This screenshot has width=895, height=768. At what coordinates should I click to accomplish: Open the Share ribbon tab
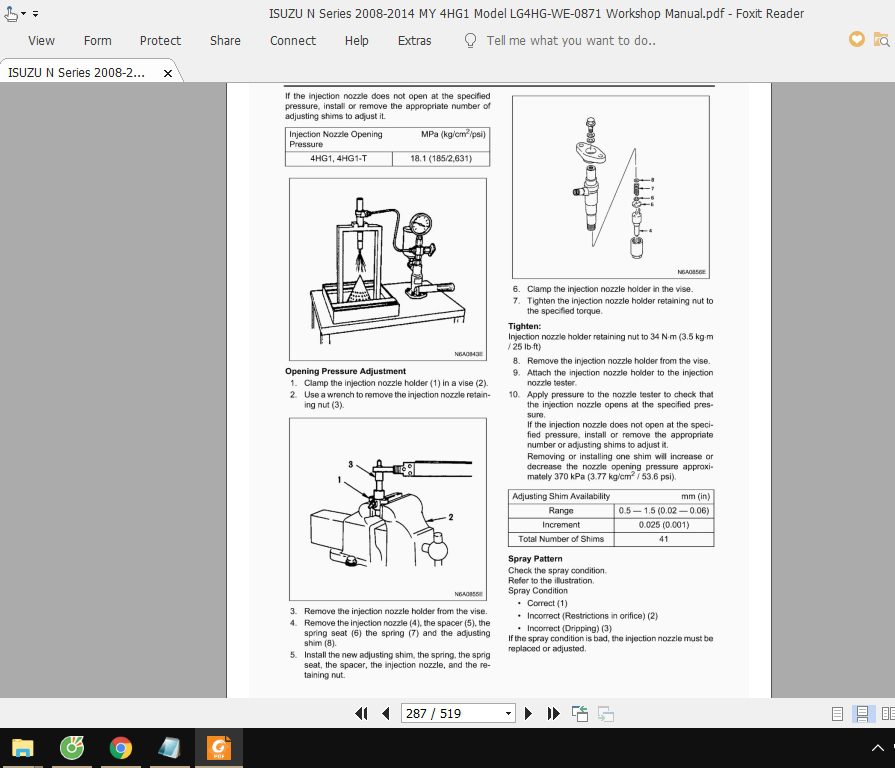tap(225, 41)
